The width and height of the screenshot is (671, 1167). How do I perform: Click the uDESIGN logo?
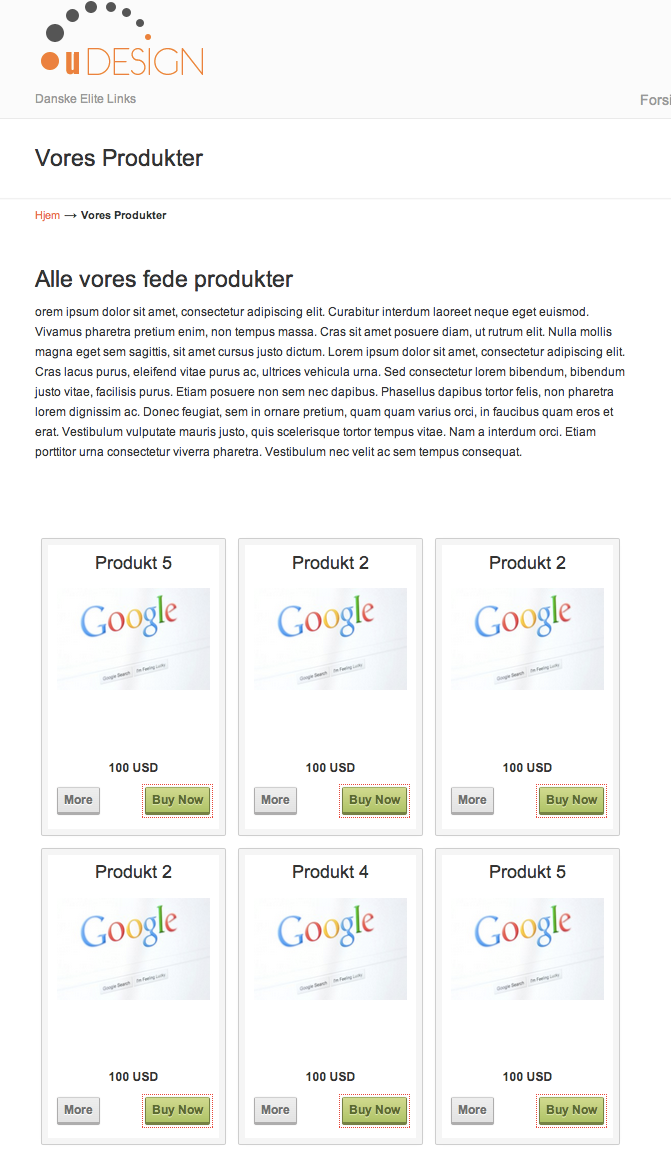click(123, 39)
